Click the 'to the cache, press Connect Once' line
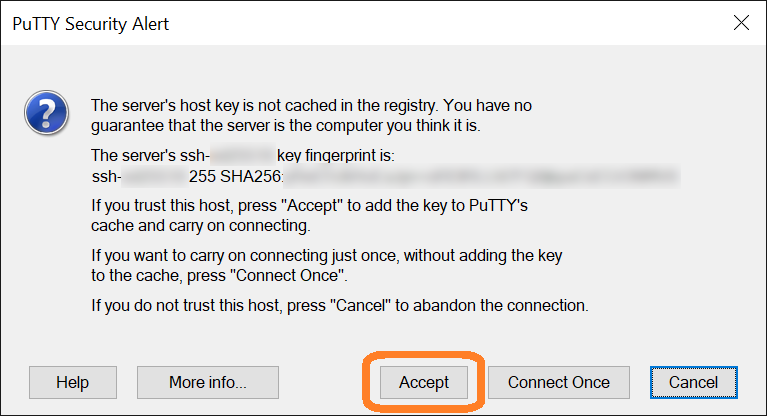 click(219, 276)
